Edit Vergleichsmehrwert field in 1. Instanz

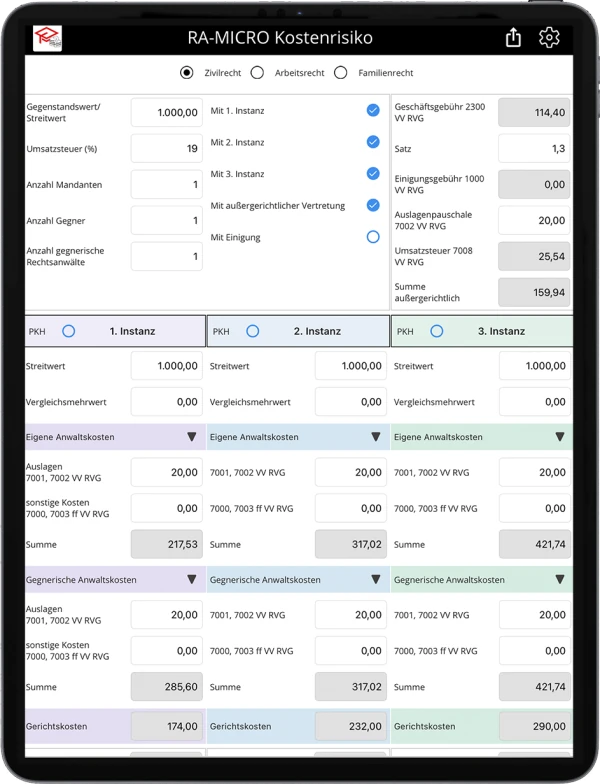(x=167, y=402)
